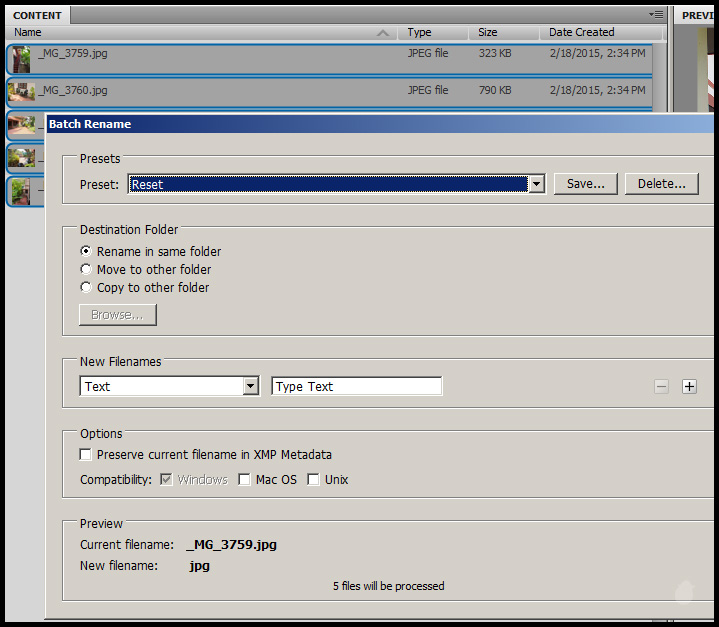Click the Type Text input field
This screenshot has width=719, height=627.
click(x=356, y=387)
